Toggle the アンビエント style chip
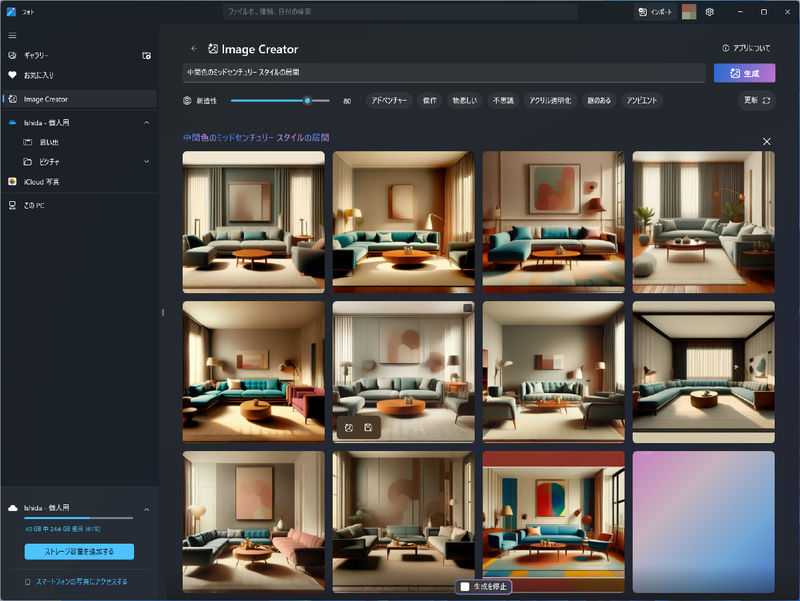This screenshot has width=800, height=601. pyautogui.click(x=640, y=101)
